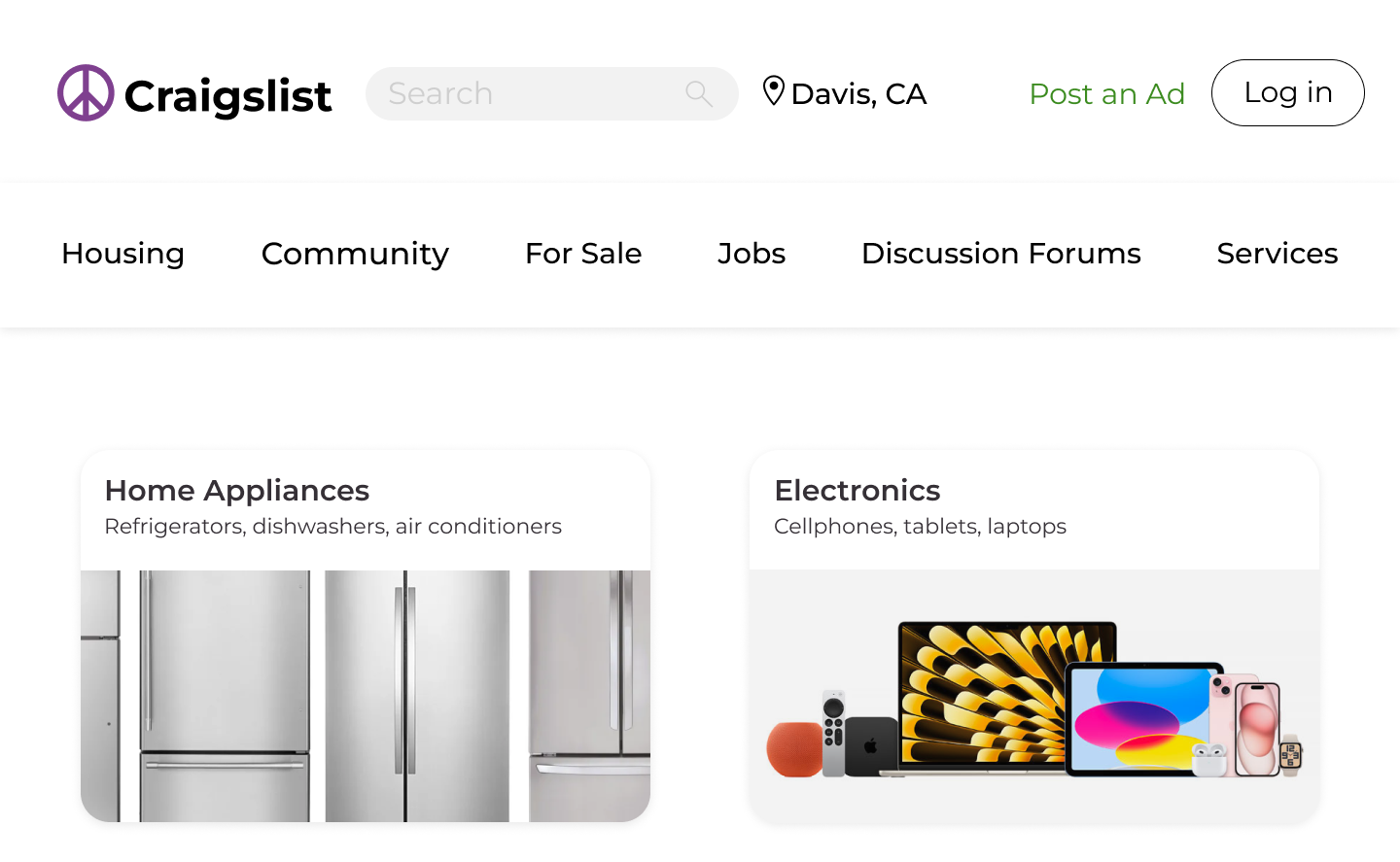Select the Electronics heading
The height and width of the screenshot is (862, 1400).
857,491
